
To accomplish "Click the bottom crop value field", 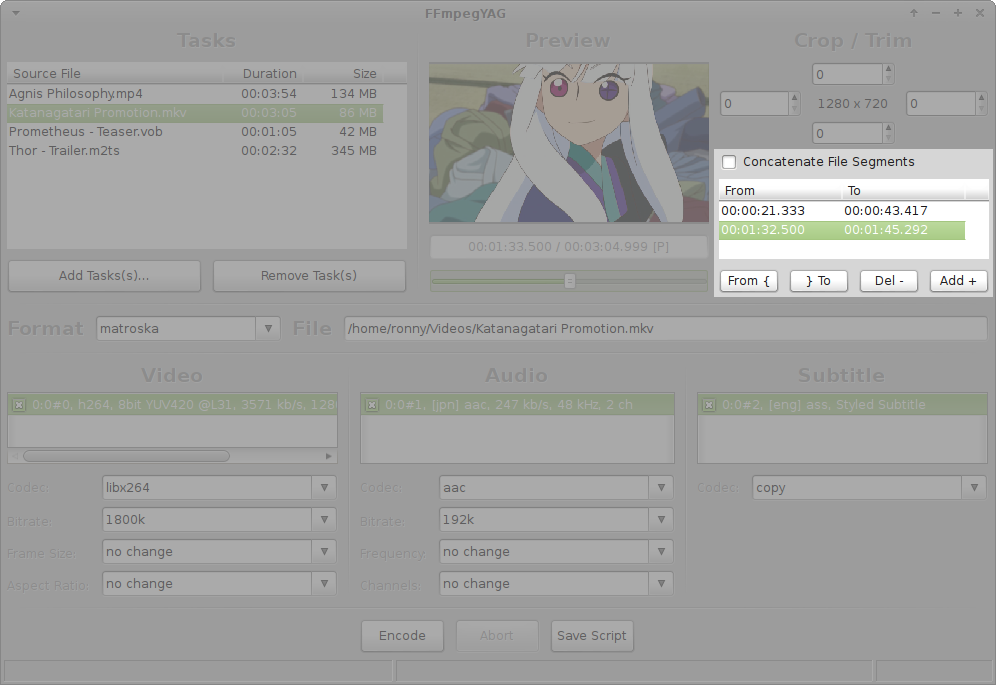I will [x=847, y=133].
